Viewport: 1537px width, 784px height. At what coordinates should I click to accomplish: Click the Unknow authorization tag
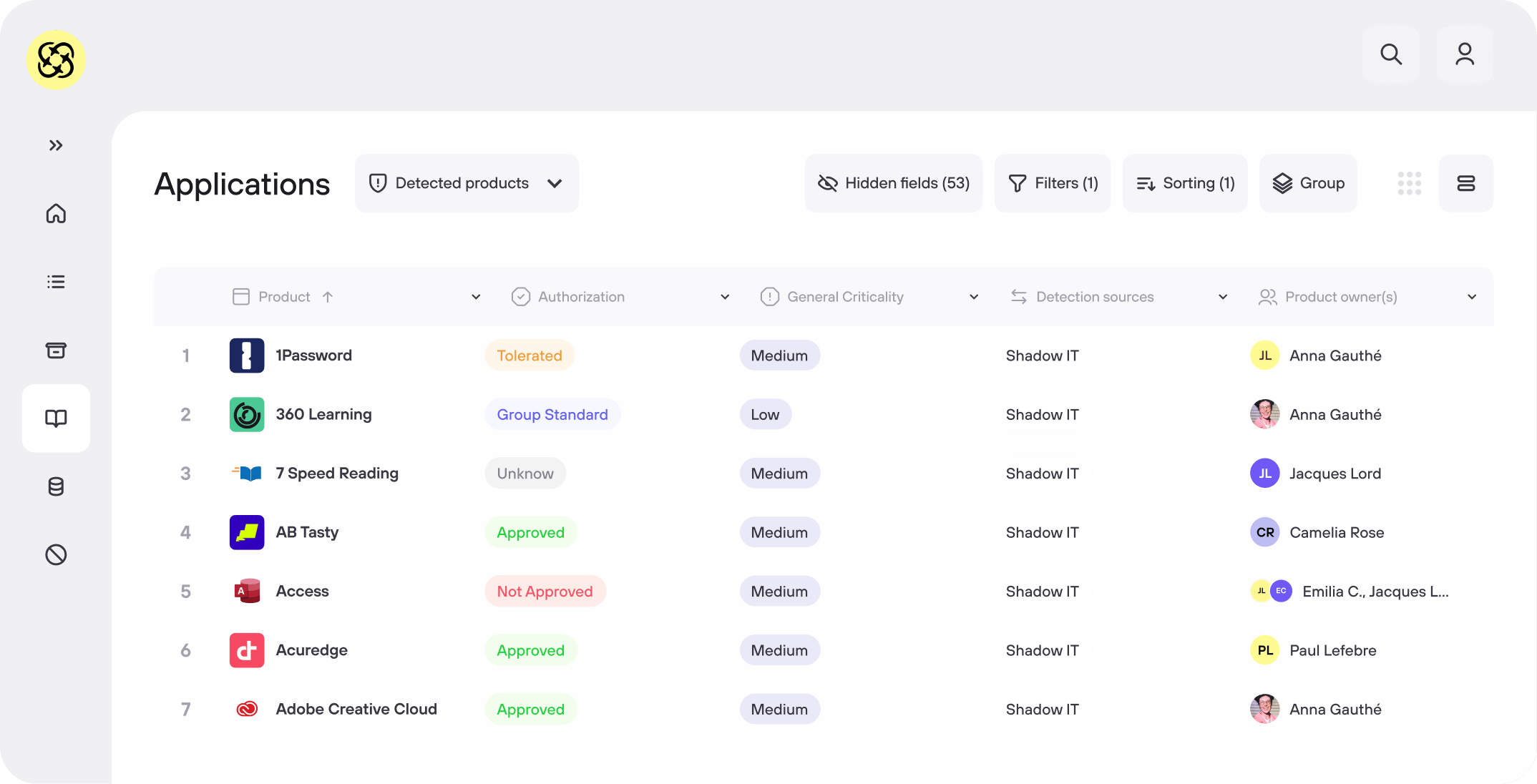pos(525,474)
